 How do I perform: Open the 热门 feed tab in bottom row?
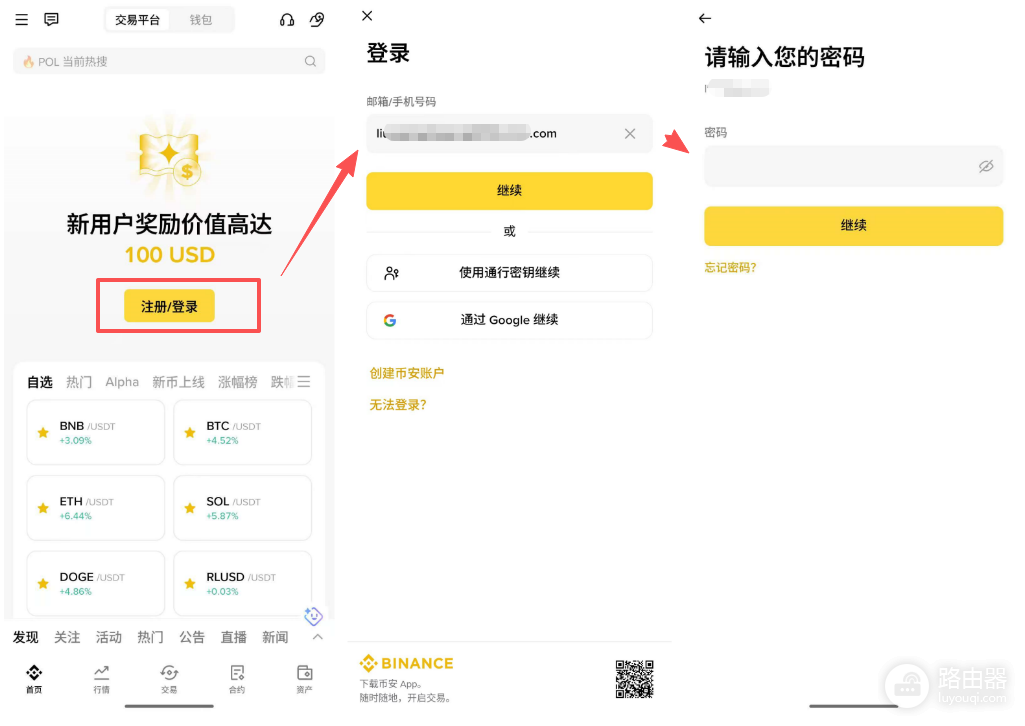pos(150,637)
